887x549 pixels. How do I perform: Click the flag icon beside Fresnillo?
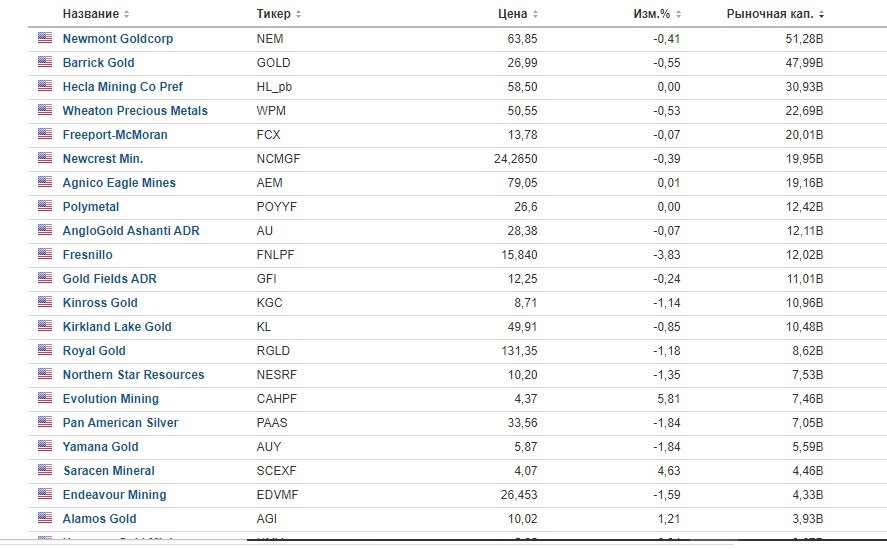point(45,254)
